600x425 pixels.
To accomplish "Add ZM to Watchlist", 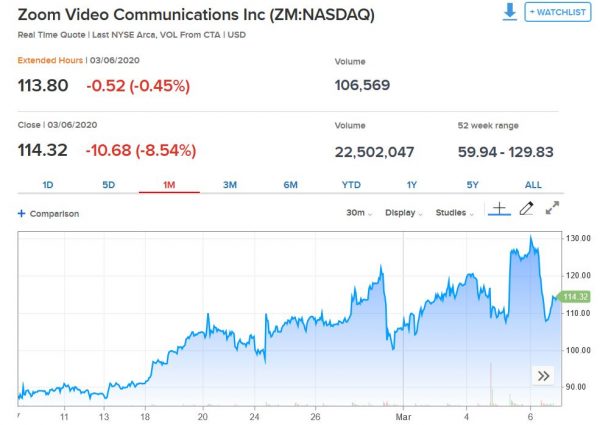I will coord(558,12).
